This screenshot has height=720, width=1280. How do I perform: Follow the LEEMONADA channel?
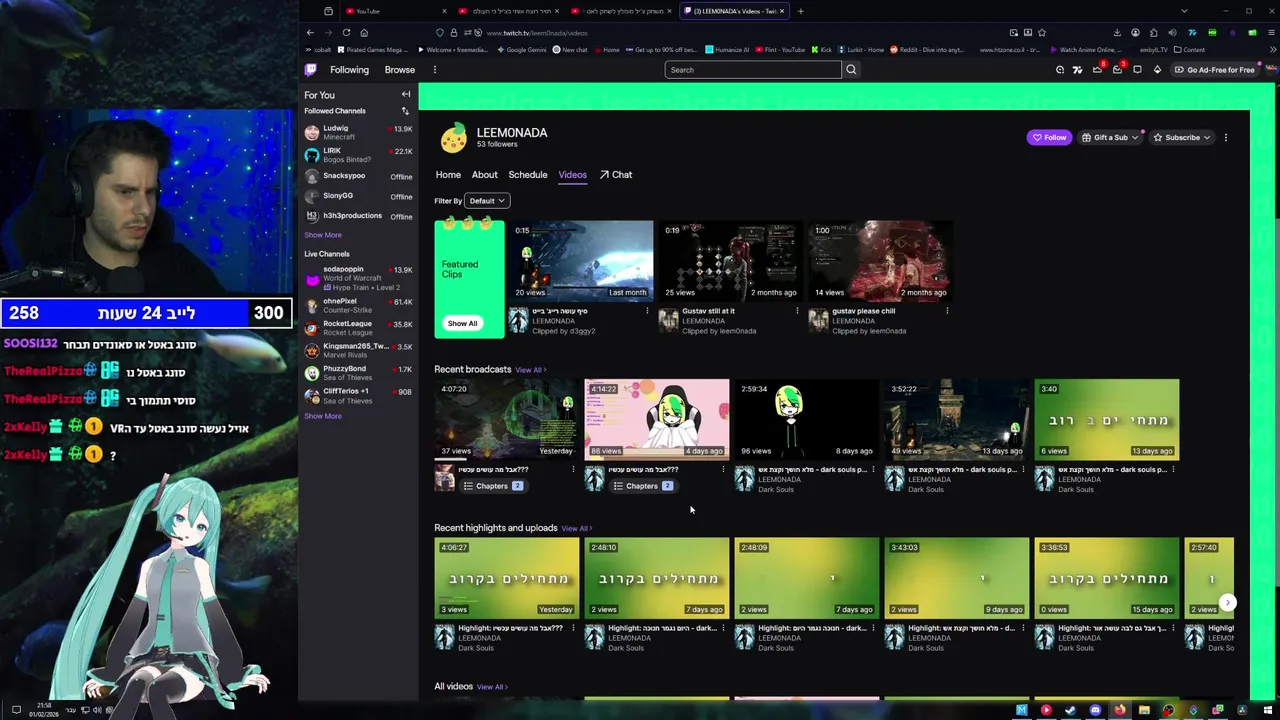tap(1049, 137)
